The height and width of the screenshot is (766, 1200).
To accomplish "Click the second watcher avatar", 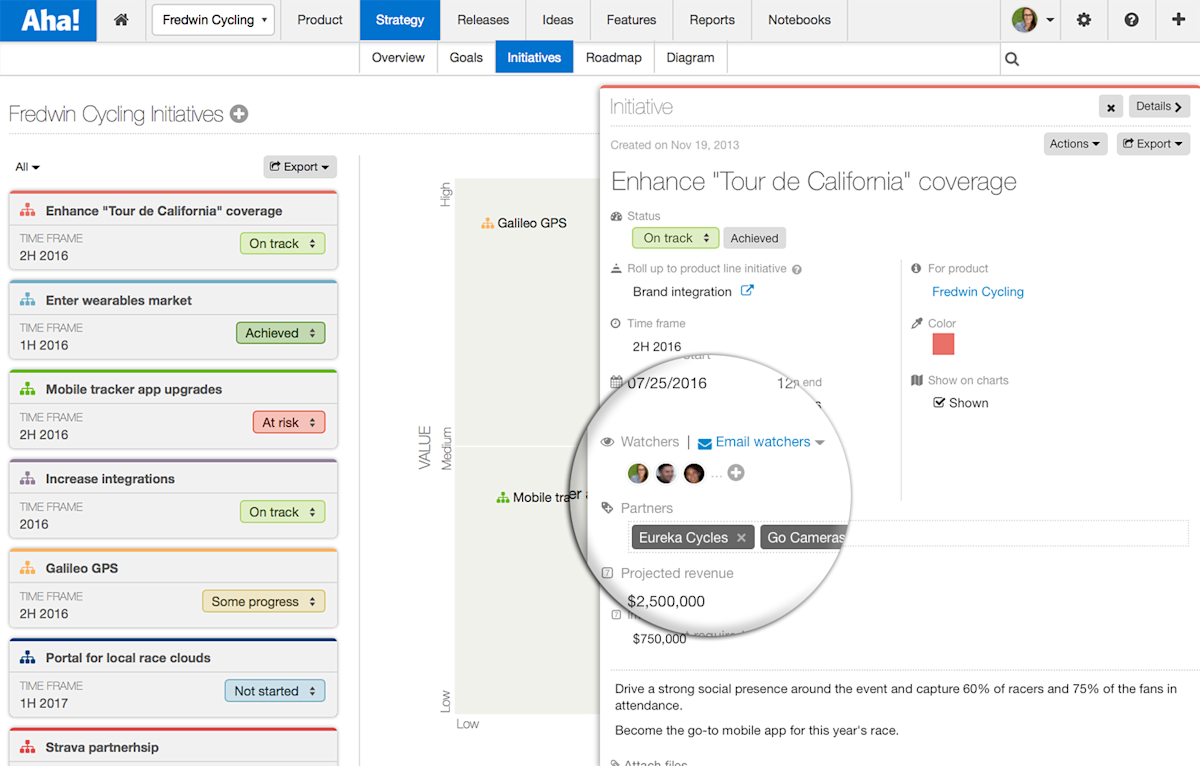I will [x=666, y=473].
